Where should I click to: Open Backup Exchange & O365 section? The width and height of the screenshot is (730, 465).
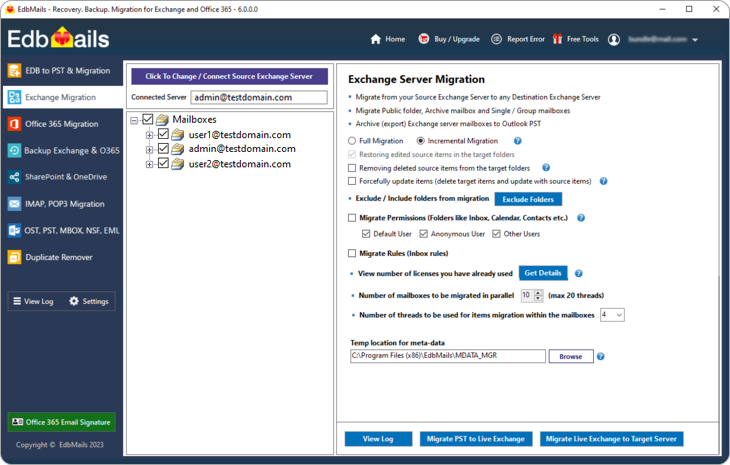click(x=63, y=150)
